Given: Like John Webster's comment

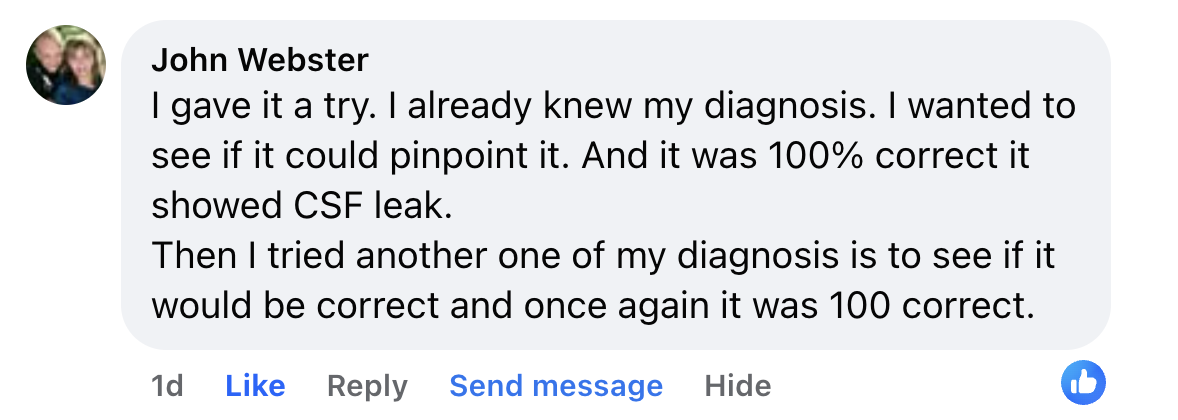Looking at the screenshot, I should coord(255,386).
